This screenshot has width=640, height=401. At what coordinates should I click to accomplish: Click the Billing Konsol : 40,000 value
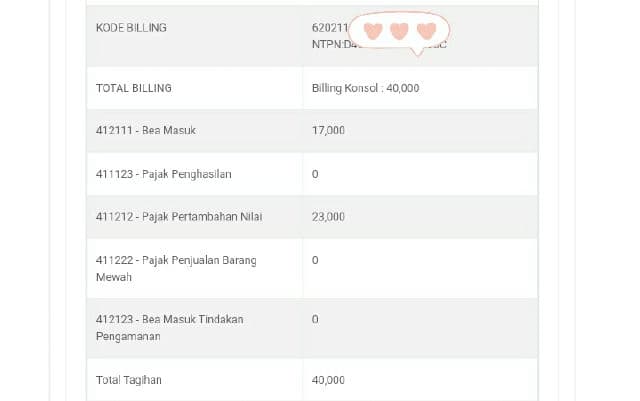click(x=365, y=88)
